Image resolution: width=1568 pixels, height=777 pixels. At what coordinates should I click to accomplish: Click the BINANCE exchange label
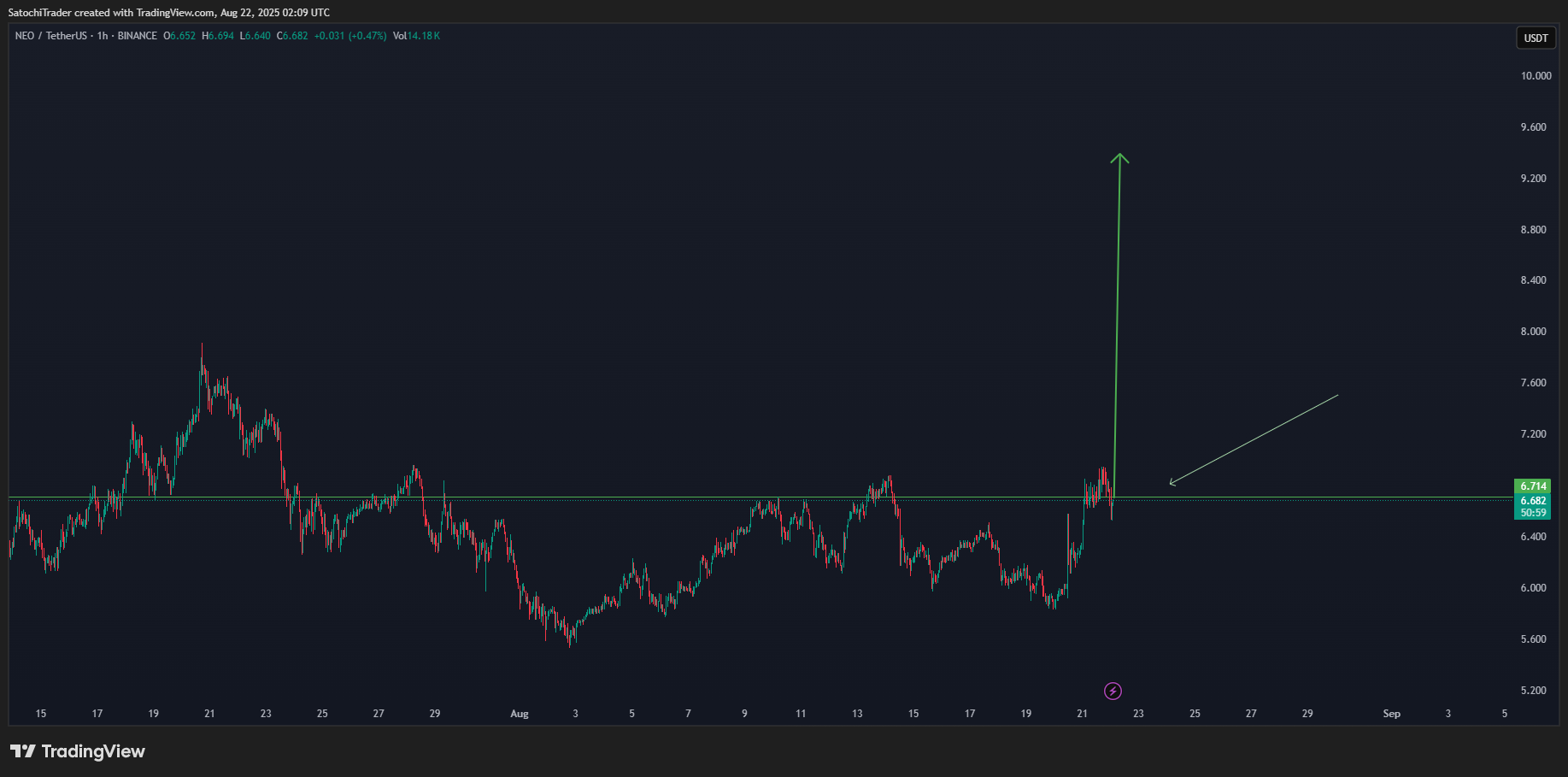click(138, 36)
